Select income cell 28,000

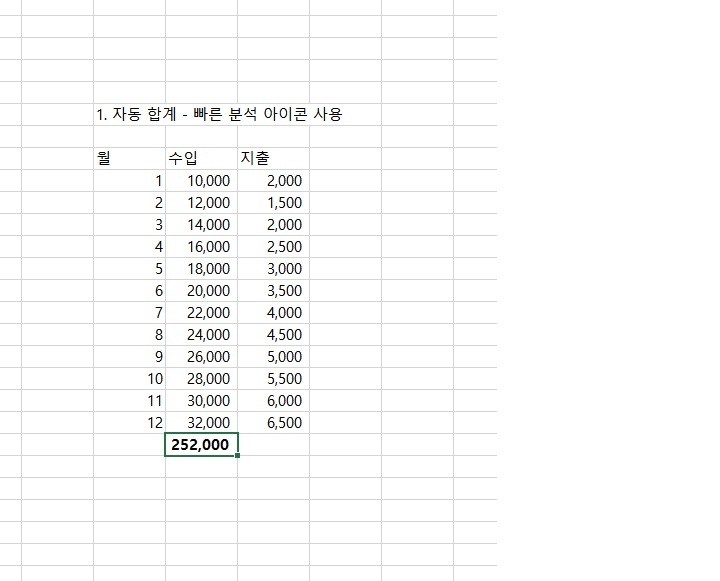(x=201, y=379)
